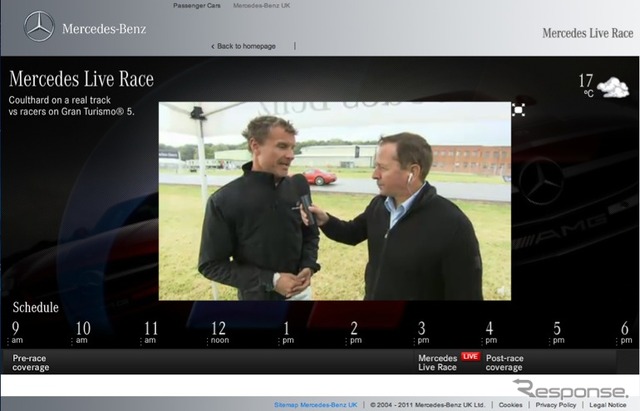
Task: Click the red LIVE badge
Action: (470, 356)
